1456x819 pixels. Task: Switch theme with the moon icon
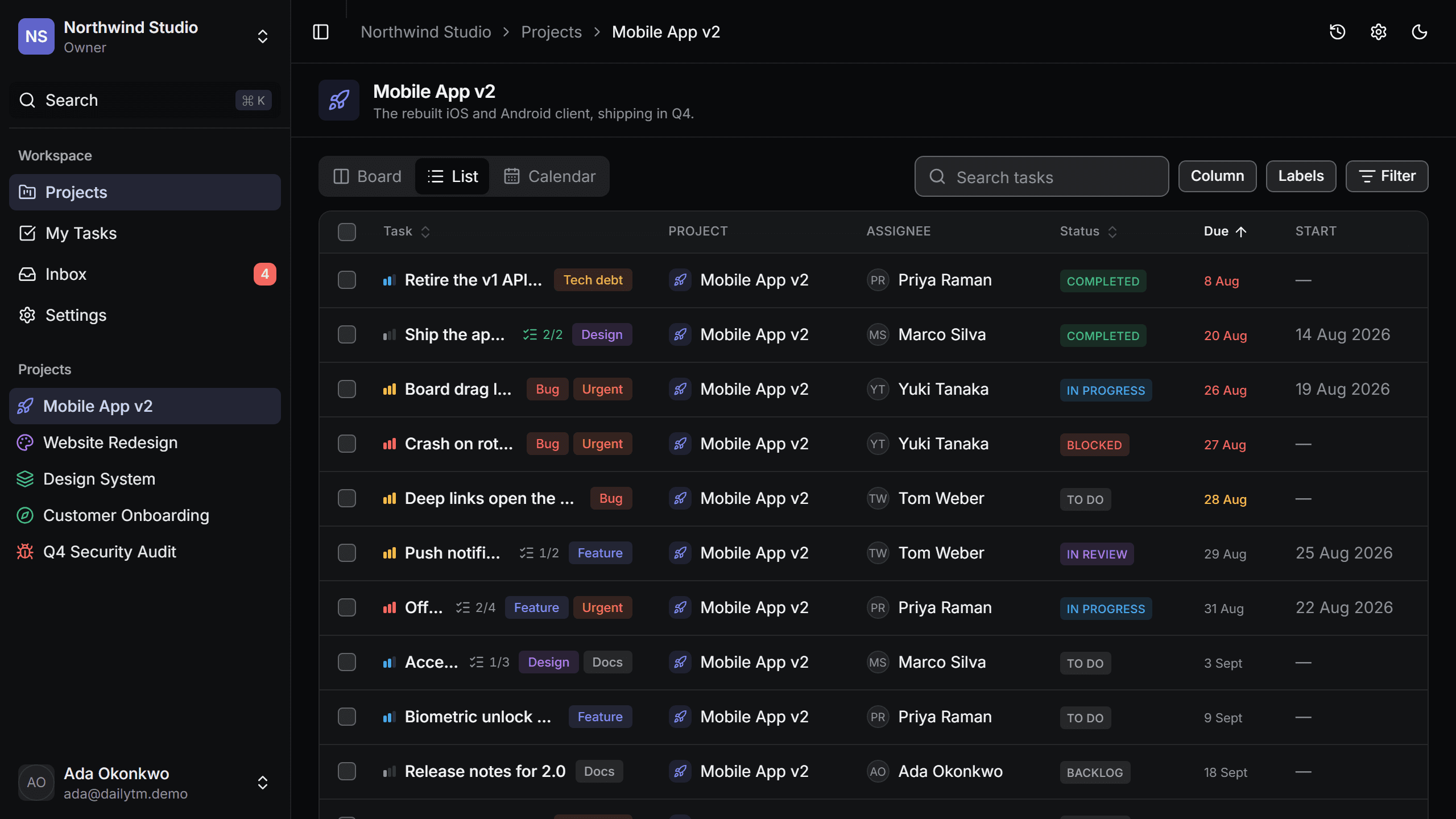pyautogui.click(x=1419, y=32)
